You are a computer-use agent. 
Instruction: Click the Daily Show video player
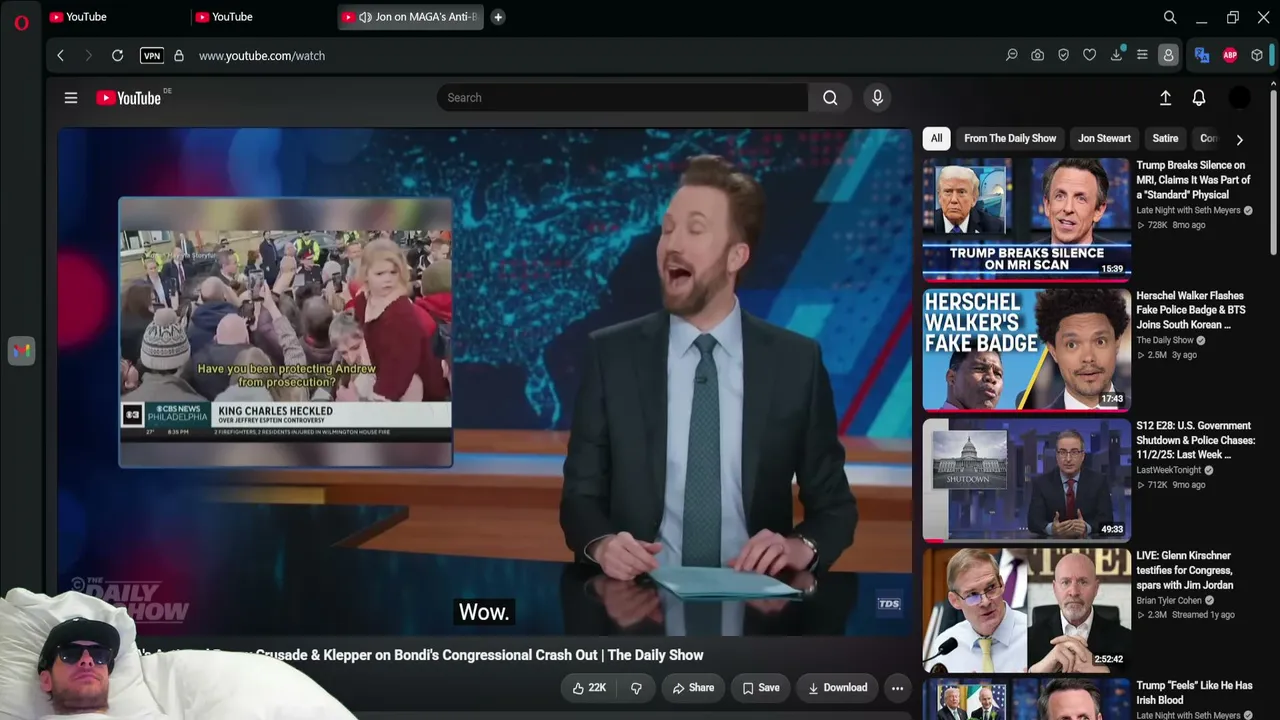point(485,382)
